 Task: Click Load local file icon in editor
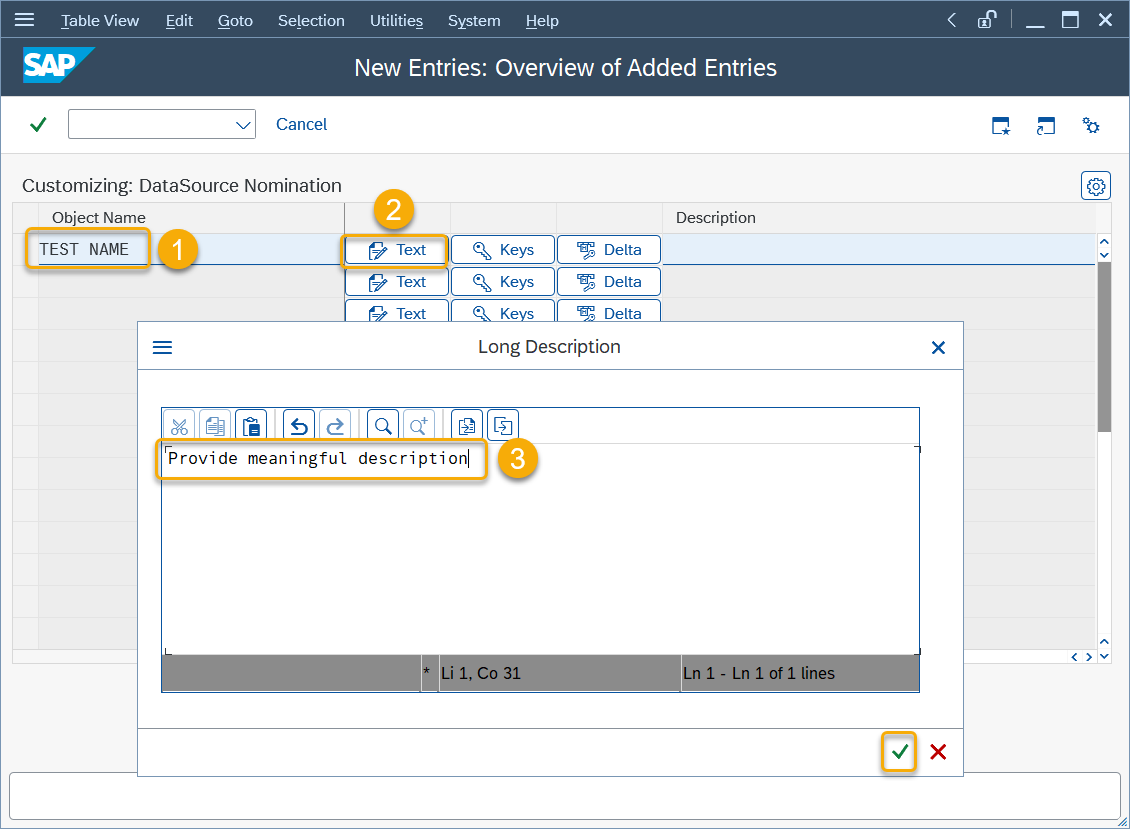coord(466,426)
